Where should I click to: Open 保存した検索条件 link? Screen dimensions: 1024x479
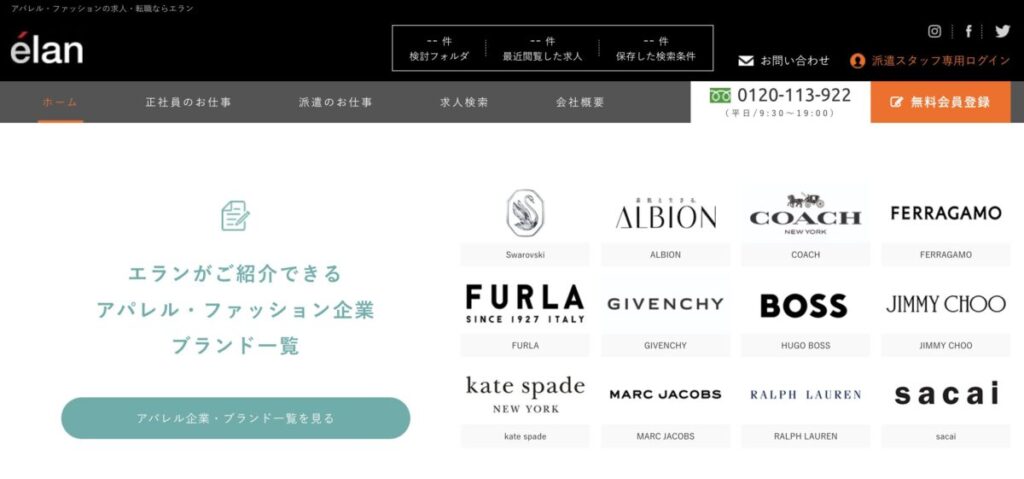pos(656,49)
